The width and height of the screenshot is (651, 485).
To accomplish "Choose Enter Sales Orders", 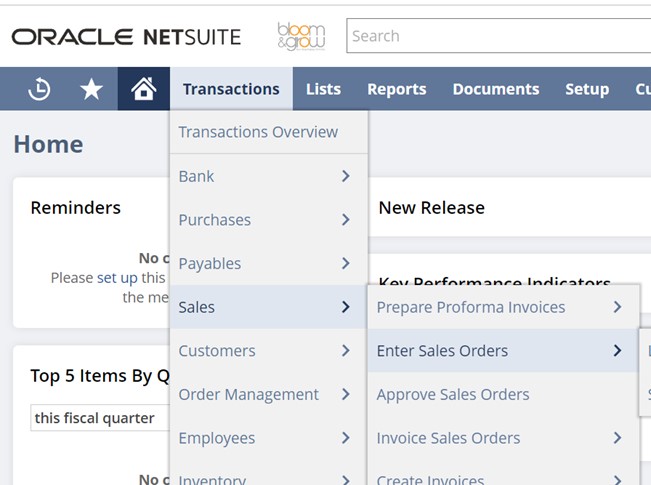I will tap(442, 351).
